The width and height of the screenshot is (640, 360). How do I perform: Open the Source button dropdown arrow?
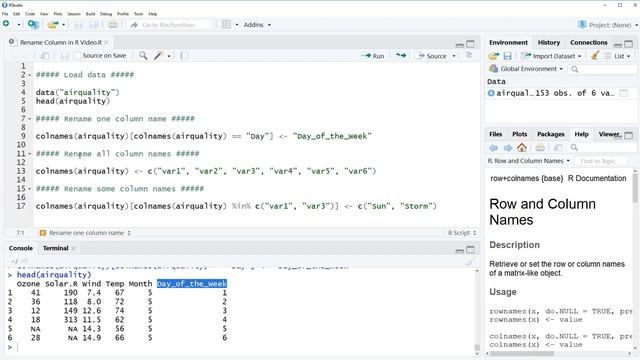tap(454, 56)
